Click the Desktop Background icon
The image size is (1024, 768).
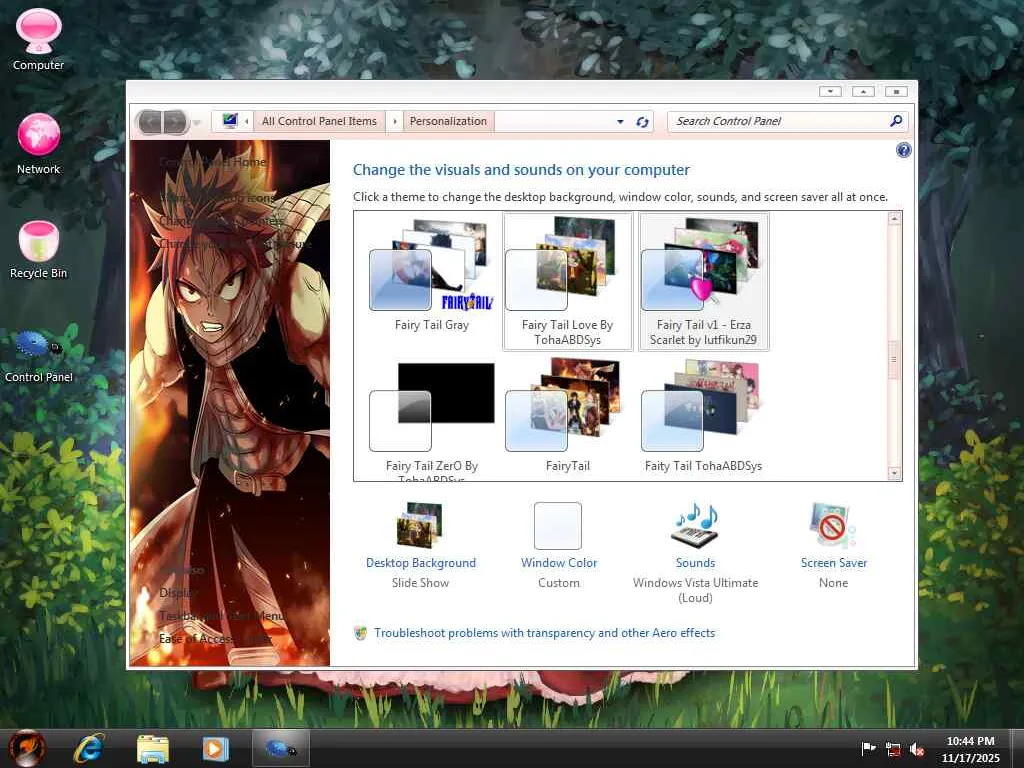pos(420,525)
